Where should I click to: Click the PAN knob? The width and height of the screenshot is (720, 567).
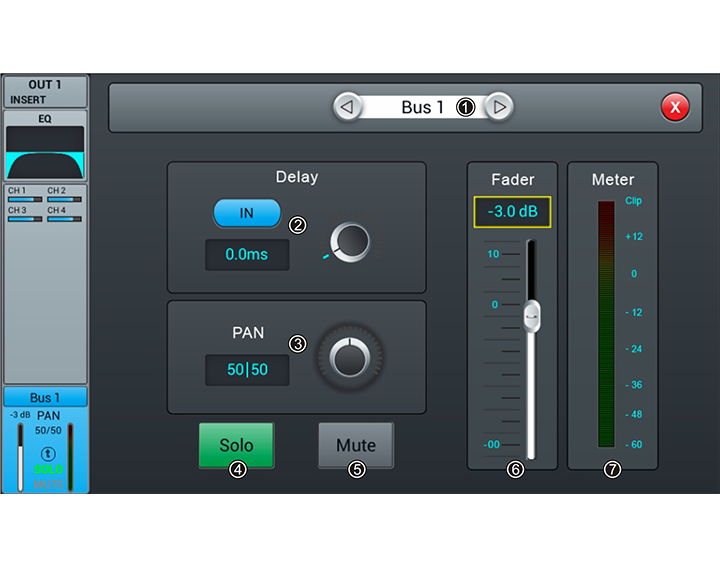(350, 356)
